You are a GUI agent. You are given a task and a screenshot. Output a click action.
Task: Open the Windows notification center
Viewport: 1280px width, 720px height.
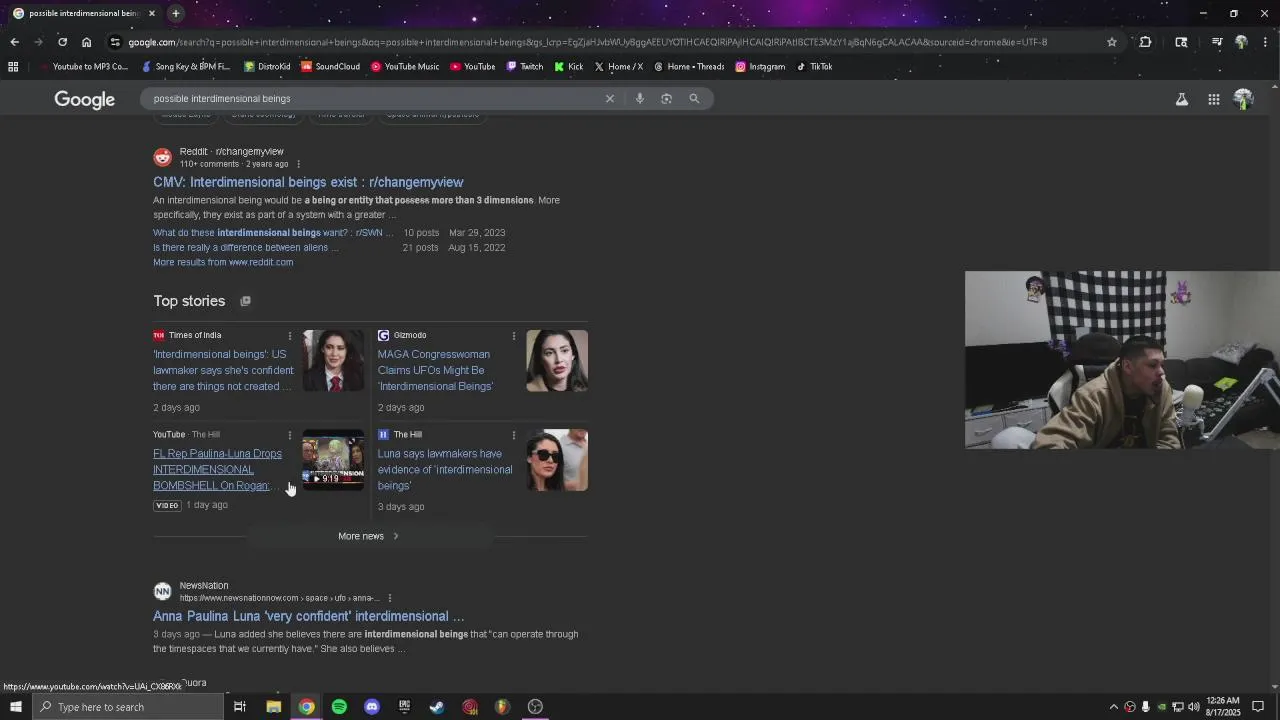(x=1258, y=707)
